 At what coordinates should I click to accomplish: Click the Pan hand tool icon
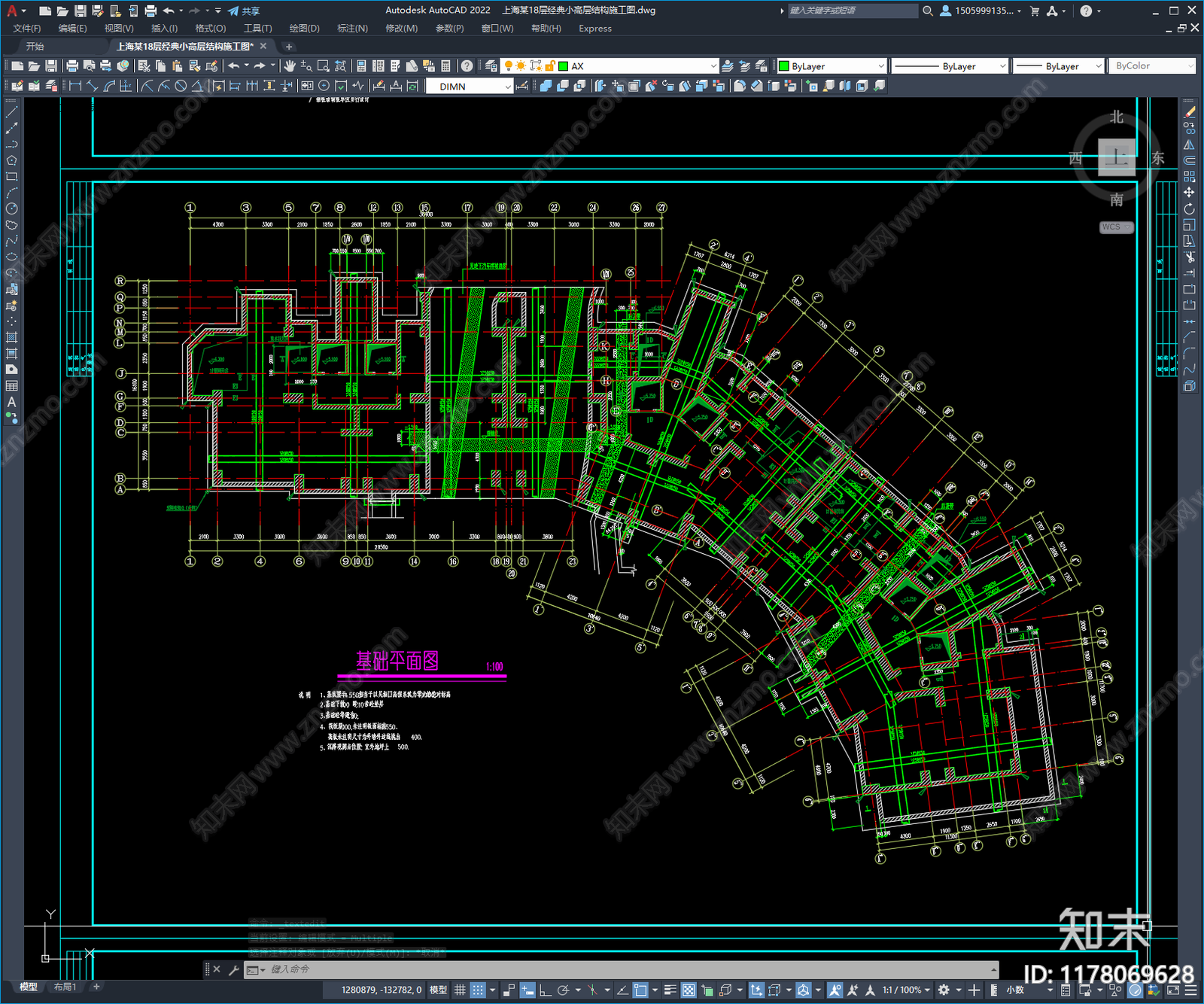(x=290, y=66)
